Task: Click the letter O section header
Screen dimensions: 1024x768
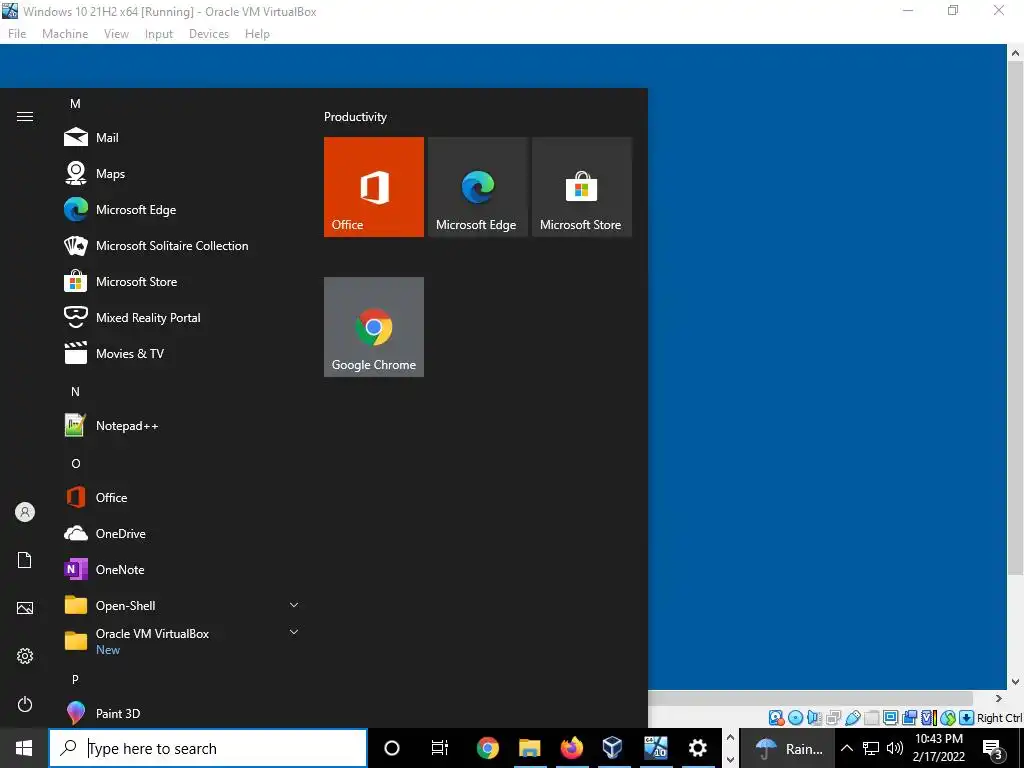Action: 76,464
